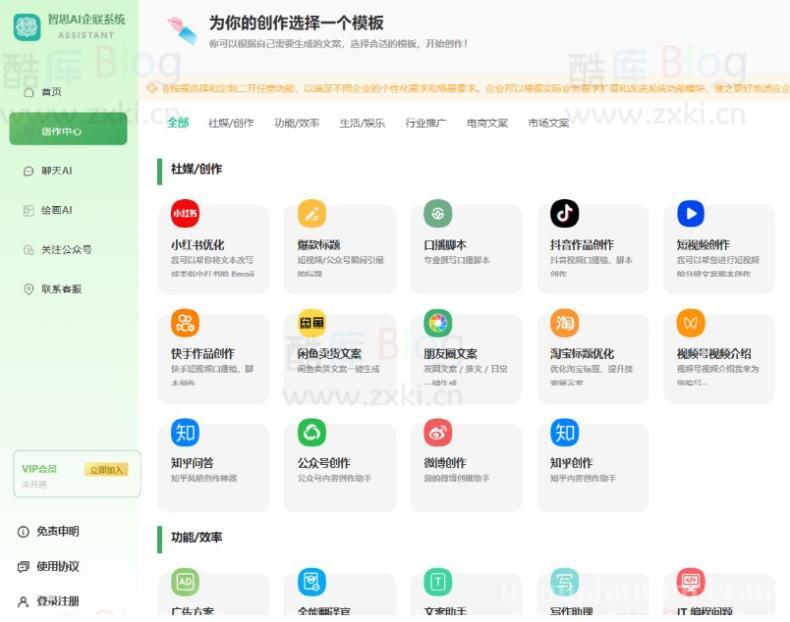
Task: Click the 短视频创作 card title
Action: click(703, 245)
